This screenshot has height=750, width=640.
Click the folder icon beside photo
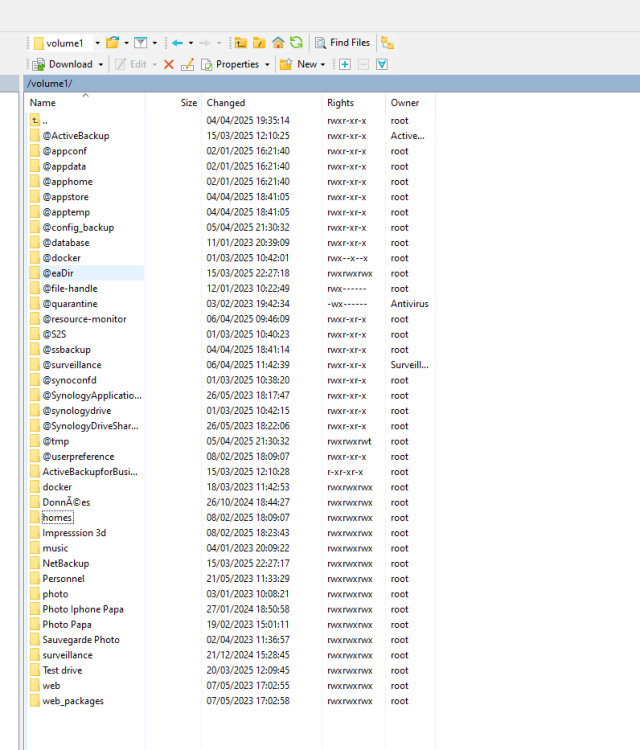pos(34,594)
